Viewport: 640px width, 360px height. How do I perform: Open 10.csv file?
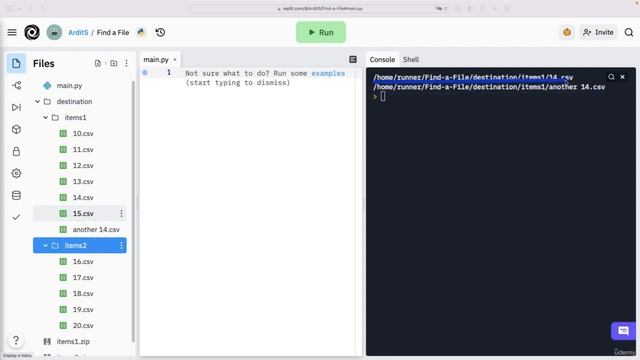point(83,133)
